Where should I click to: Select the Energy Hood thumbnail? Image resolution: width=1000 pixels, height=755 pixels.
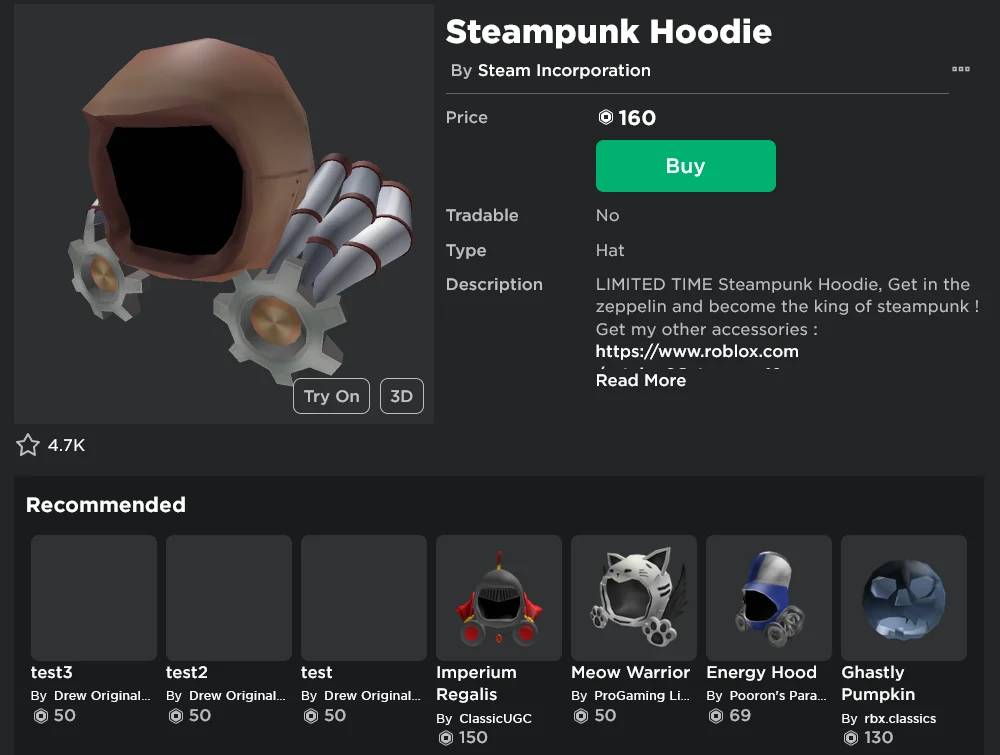tap(768, 597)
